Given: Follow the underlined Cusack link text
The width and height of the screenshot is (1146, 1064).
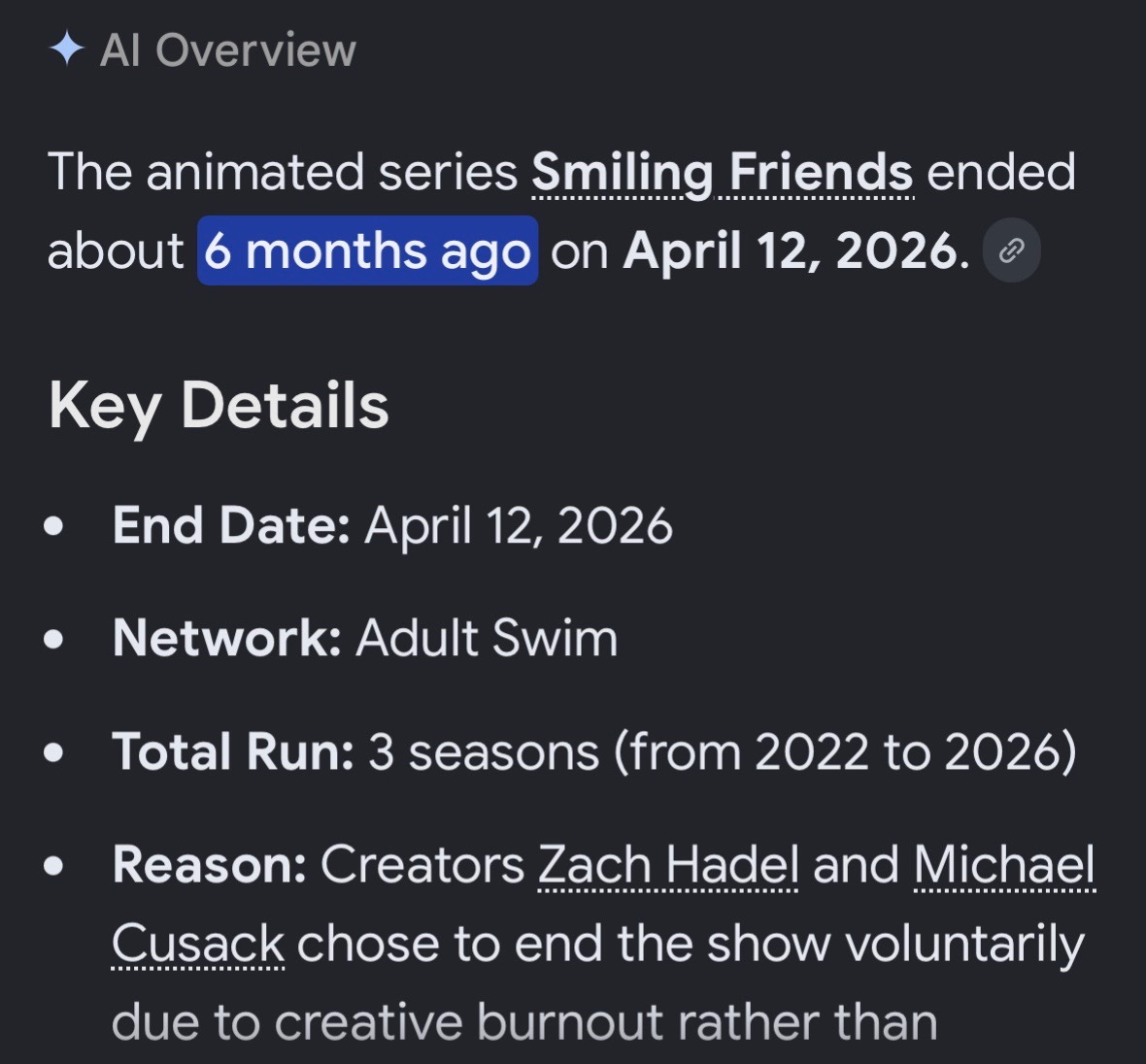Looking at the screenshot, I should 198,944.
